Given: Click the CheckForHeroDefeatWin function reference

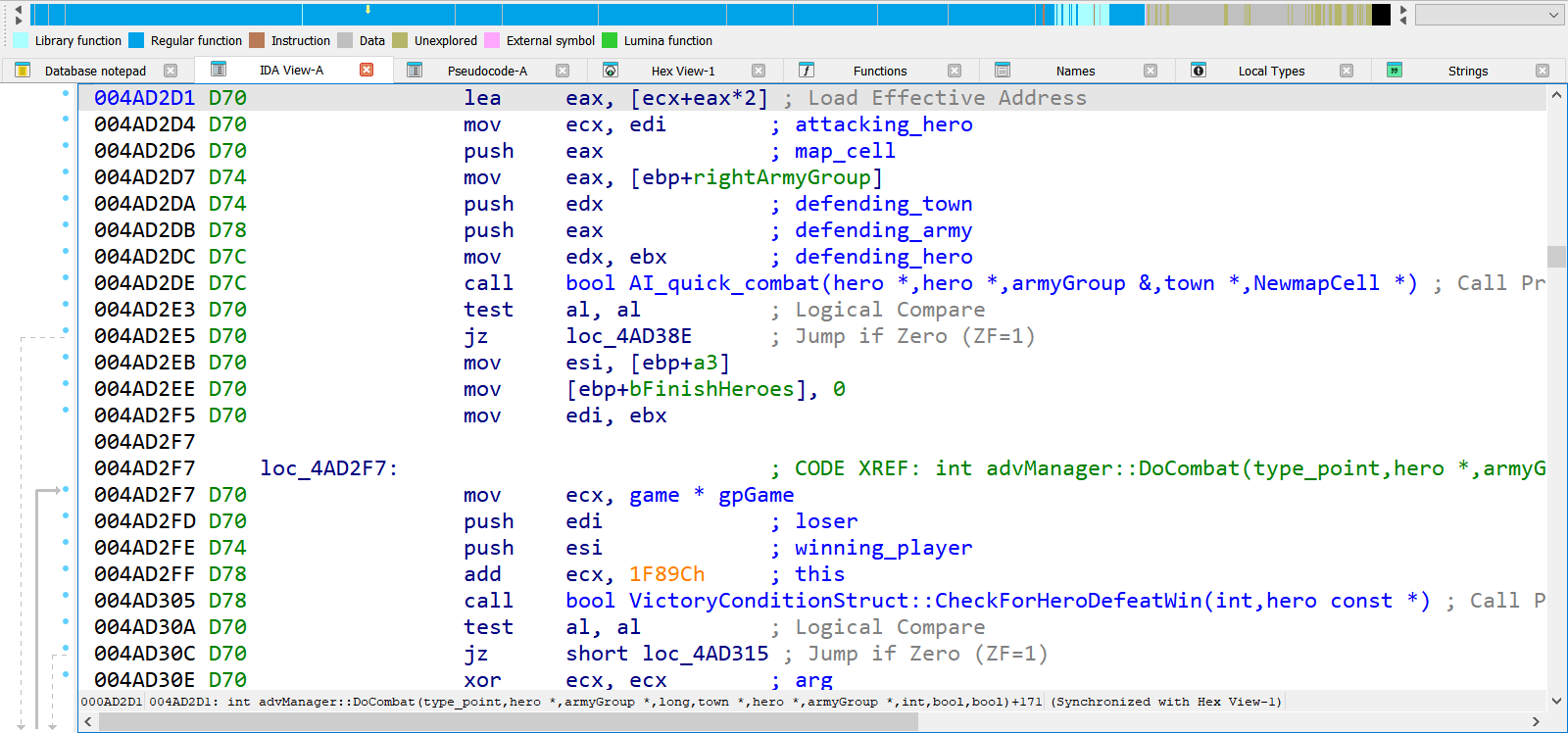Looking at the screenshot, I should 998,601.
